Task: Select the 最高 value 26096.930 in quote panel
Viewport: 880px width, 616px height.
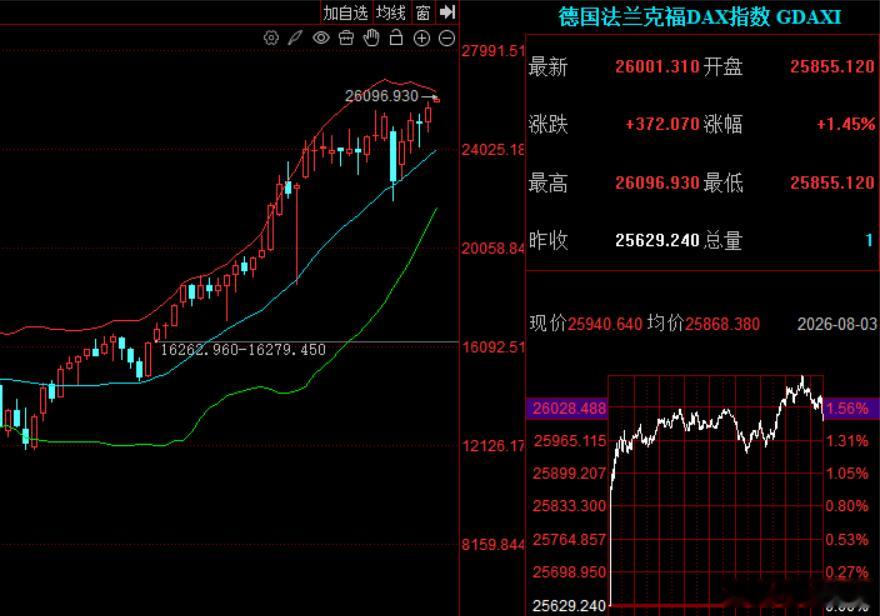Action: pyautogui.click(x=657, y=183)
